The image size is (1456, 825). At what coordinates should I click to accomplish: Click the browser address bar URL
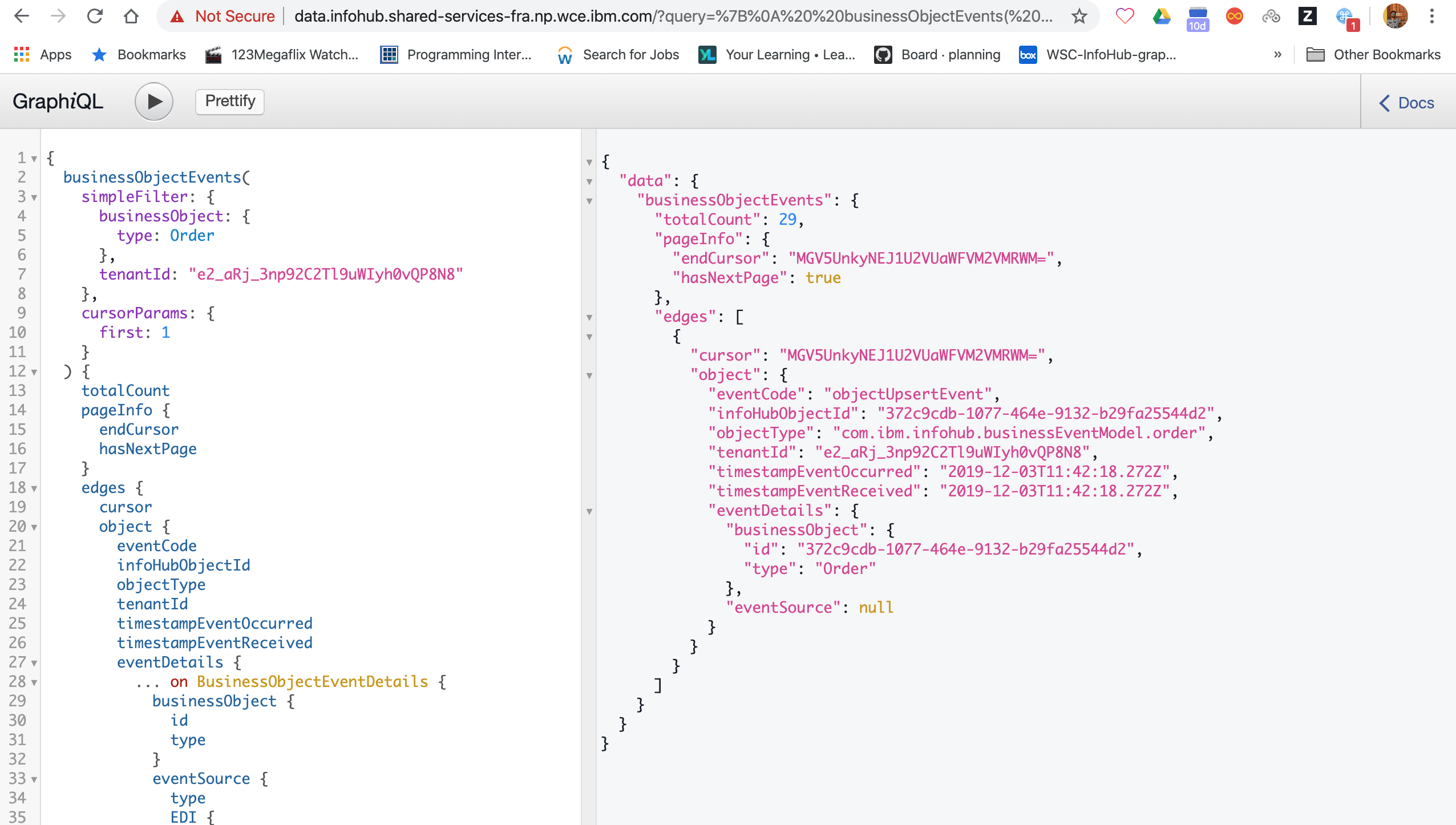point(673,16)
